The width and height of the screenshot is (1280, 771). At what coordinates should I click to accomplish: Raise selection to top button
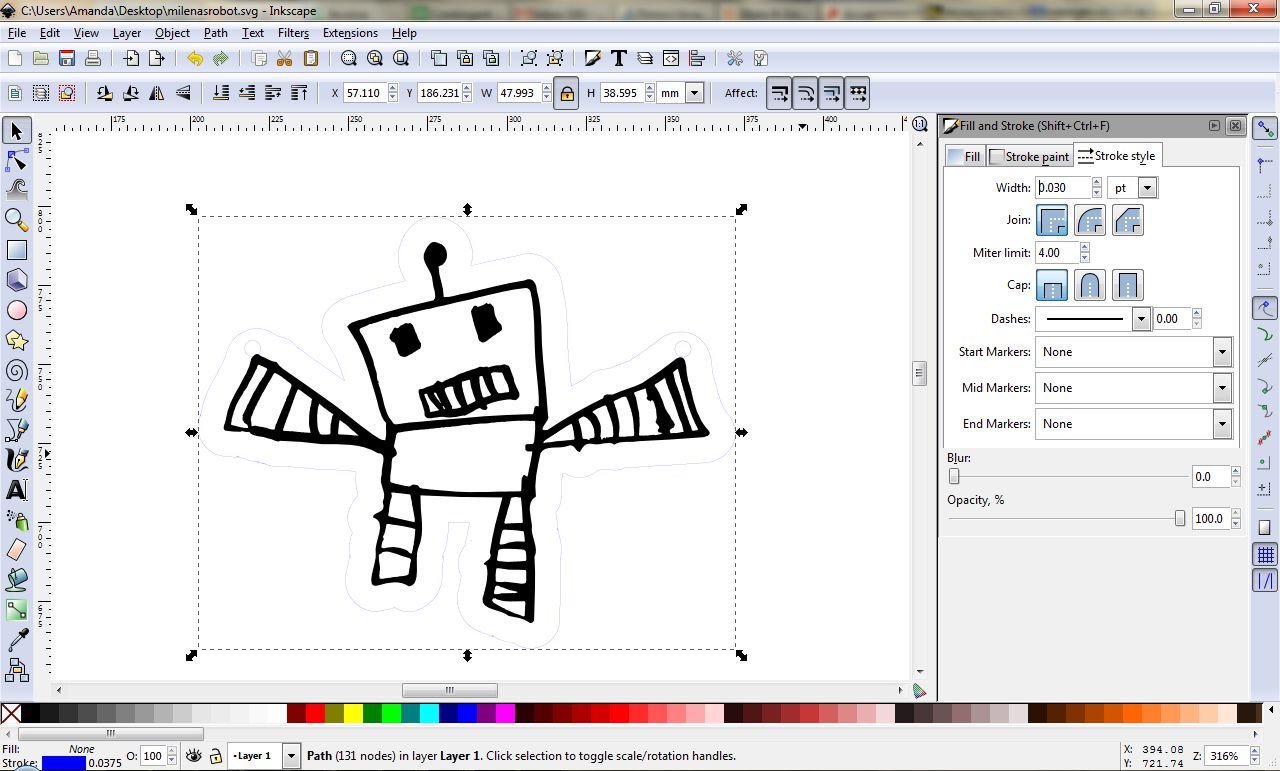point(299,93)
